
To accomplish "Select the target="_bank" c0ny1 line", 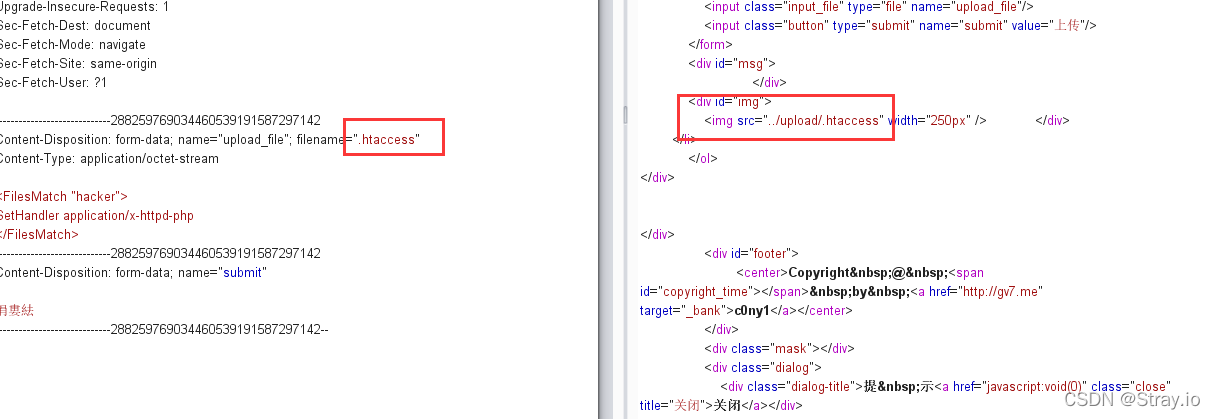I will pyautogui.click(x=746, y=311).
